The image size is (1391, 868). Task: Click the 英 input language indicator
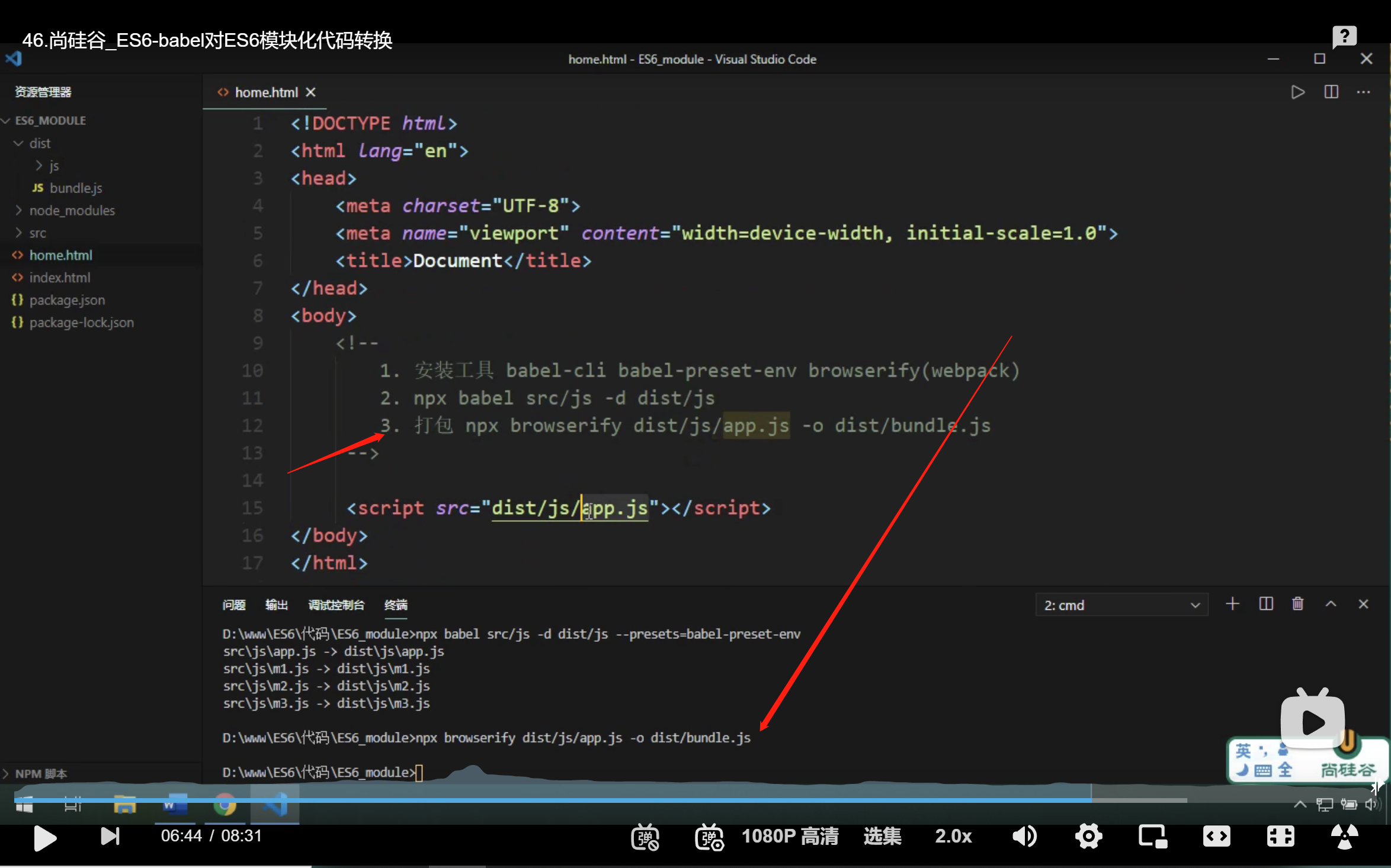pos(1243,750)
